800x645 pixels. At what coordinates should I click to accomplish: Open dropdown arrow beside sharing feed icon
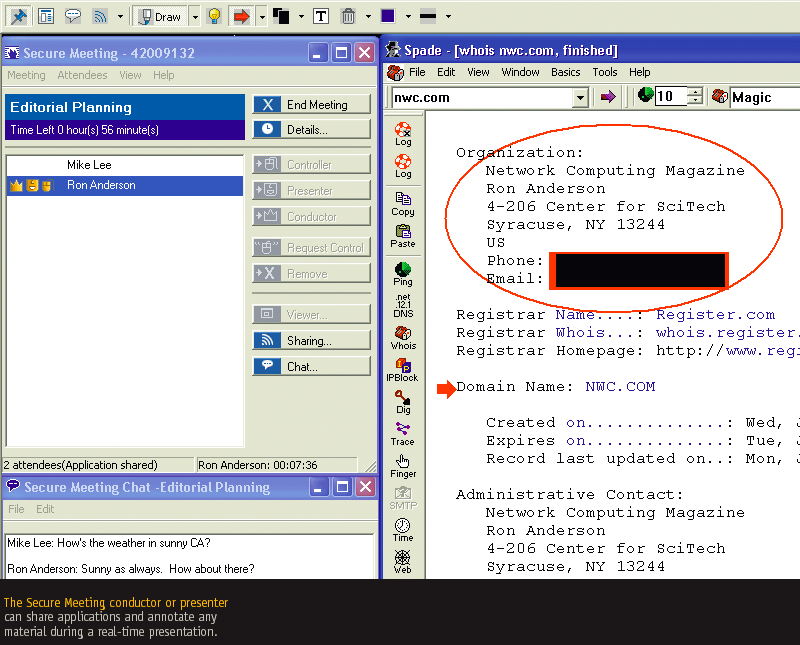point(120,16)
